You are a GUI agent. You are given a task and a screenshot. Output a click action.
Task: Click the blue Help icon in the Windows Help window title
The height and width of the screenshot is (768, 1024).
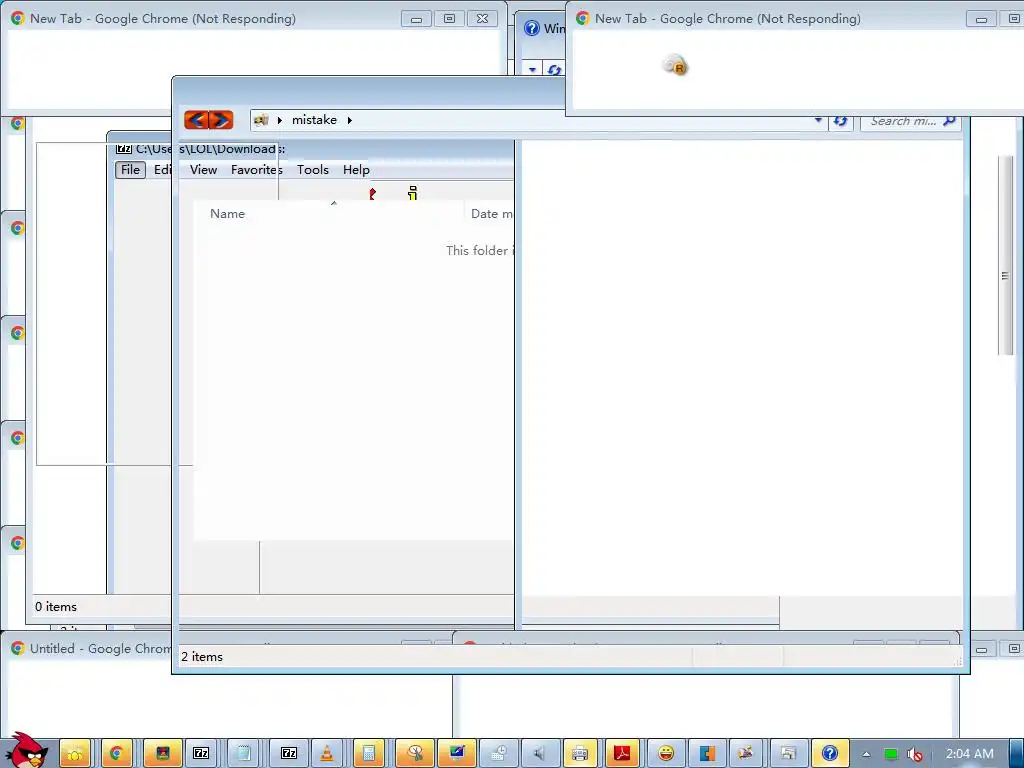tap(532, 28)
